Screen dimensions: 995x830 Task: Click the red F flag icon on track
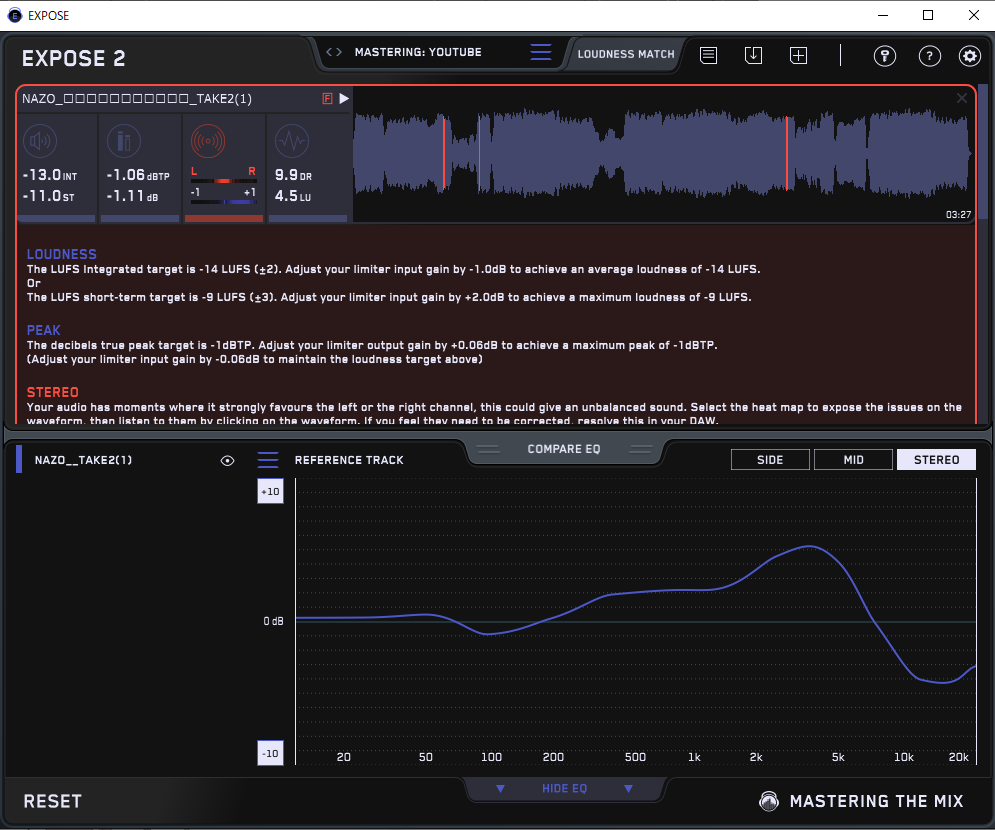(x=327, y=98)
